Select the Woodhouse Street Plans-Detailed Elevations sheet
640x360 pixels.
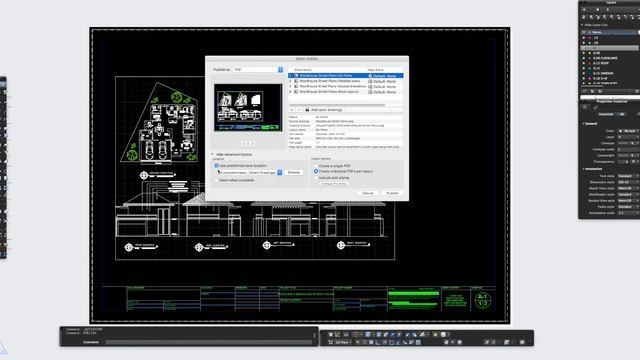[345, 87]
